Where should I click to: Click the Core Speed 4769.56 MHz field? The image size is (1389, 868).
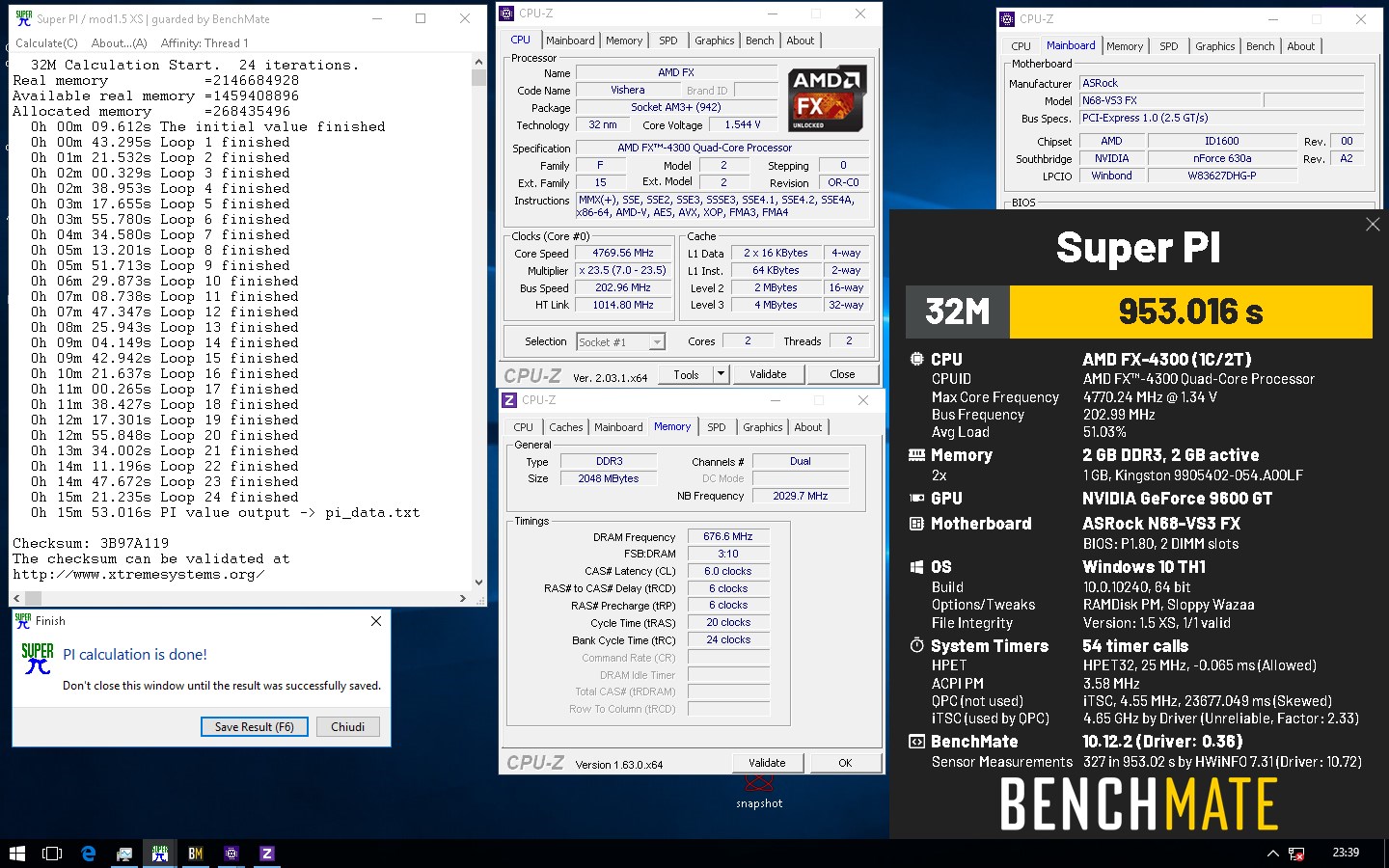pos(623,254)
